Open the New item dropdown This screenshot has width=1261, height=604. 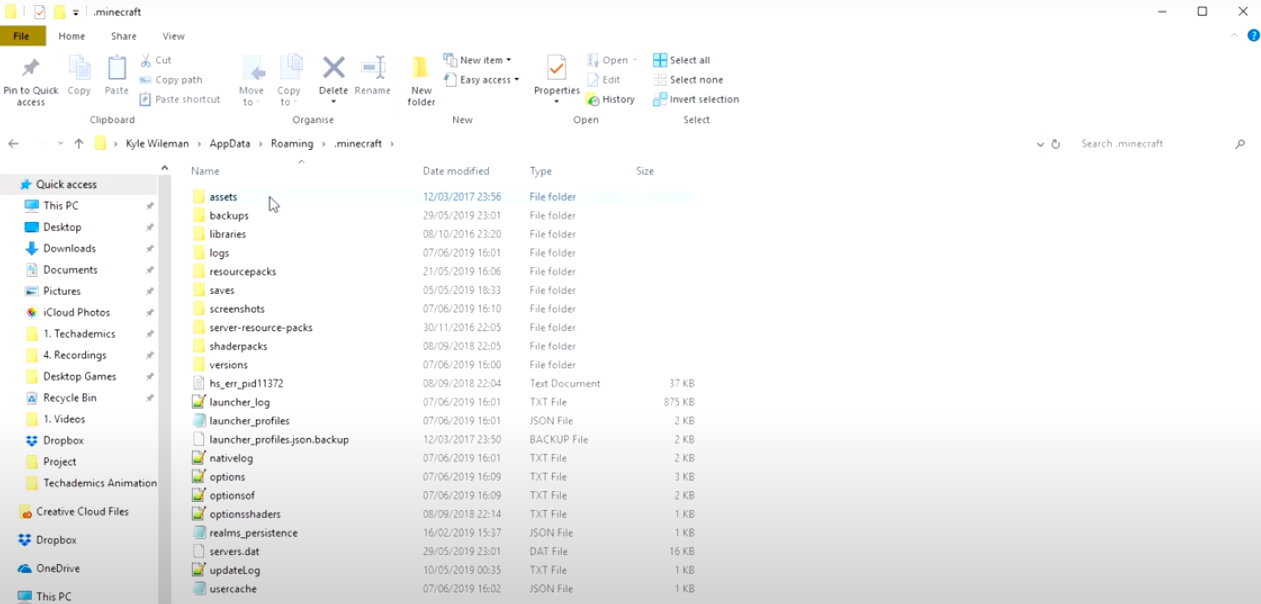pos(477,60)
